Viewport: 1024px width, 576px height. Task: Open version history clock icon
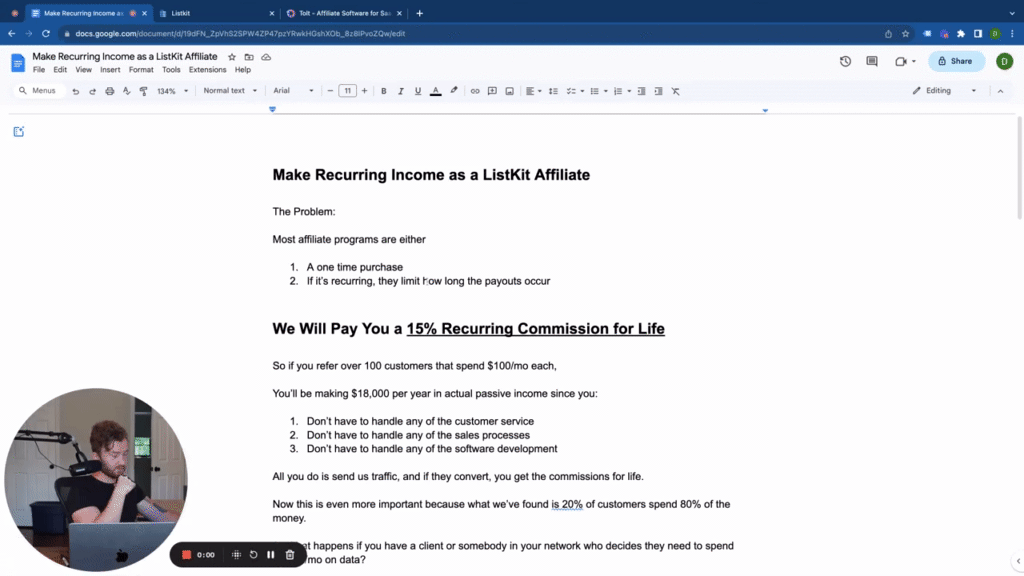pos(846,61)
